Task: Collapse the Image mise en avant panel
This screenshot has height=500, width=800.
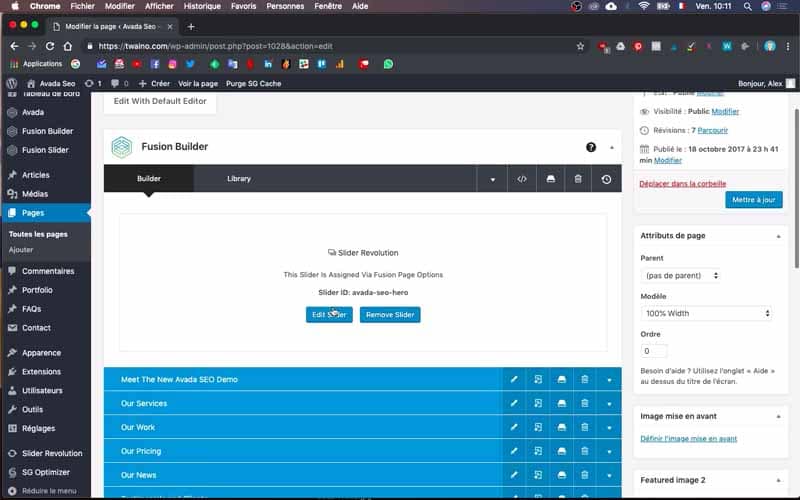Action: [x=779, y=417]
